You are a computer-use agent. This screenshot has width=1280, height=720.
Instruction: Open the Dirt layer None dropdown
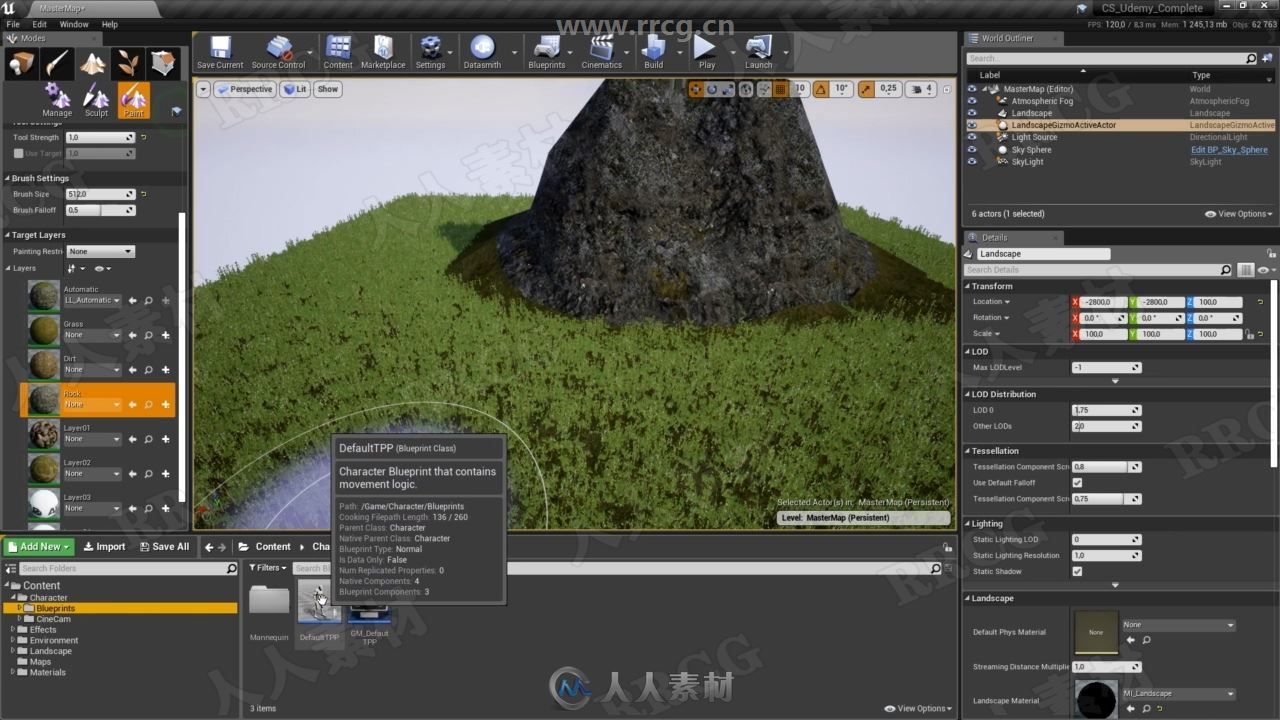tap(93, 370)
